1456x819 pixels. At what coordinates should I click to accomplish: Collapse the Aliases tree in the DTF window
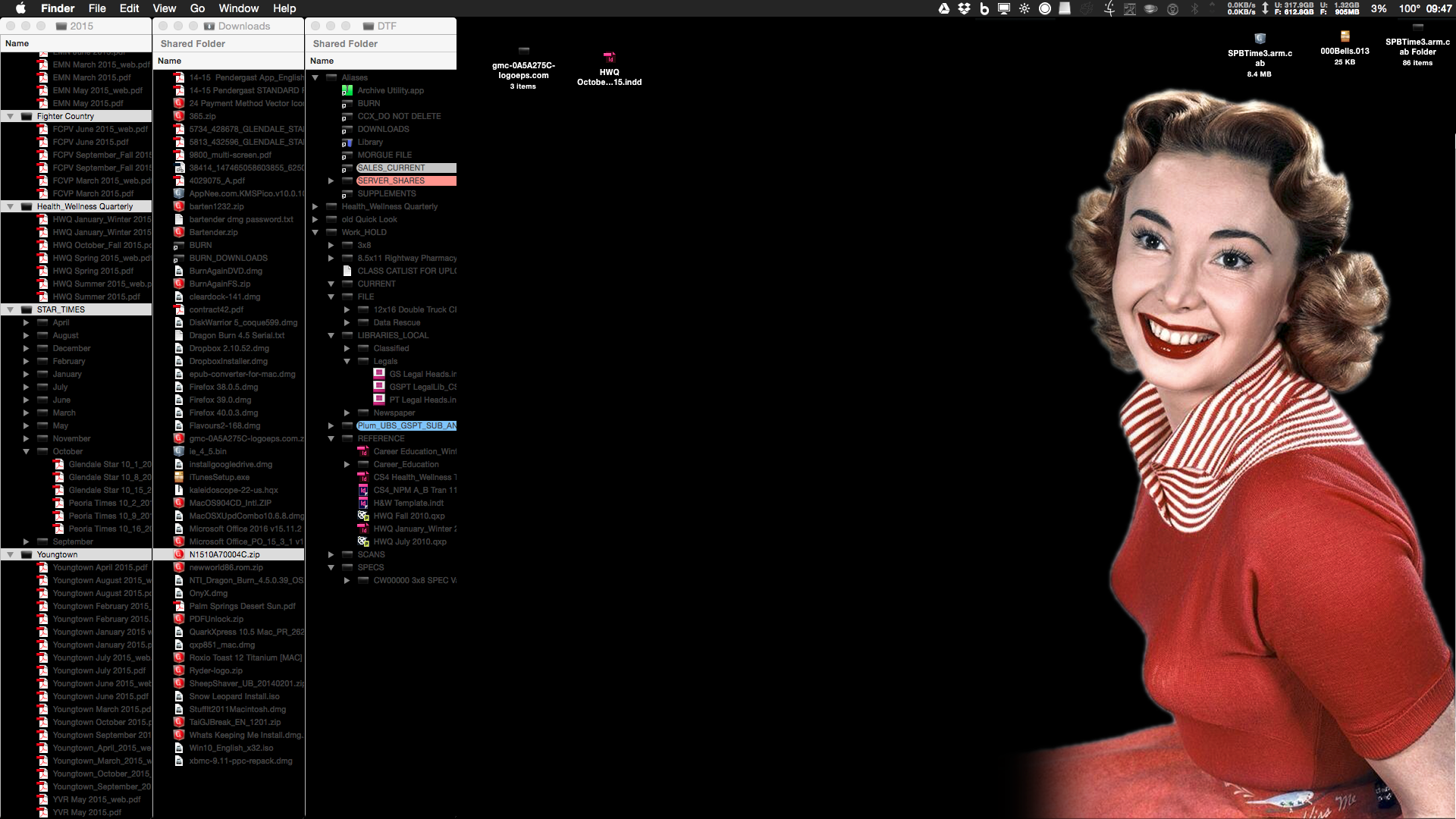(x=315, y=77)
